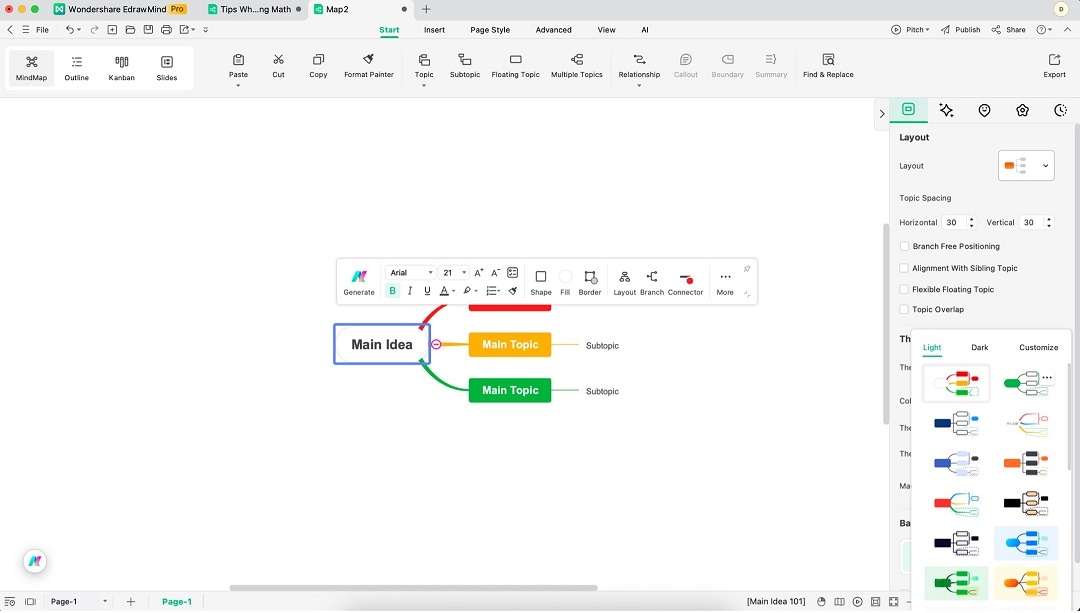1080x613 pixels.
Task: Open the font color picker
Action: [445, 291]
